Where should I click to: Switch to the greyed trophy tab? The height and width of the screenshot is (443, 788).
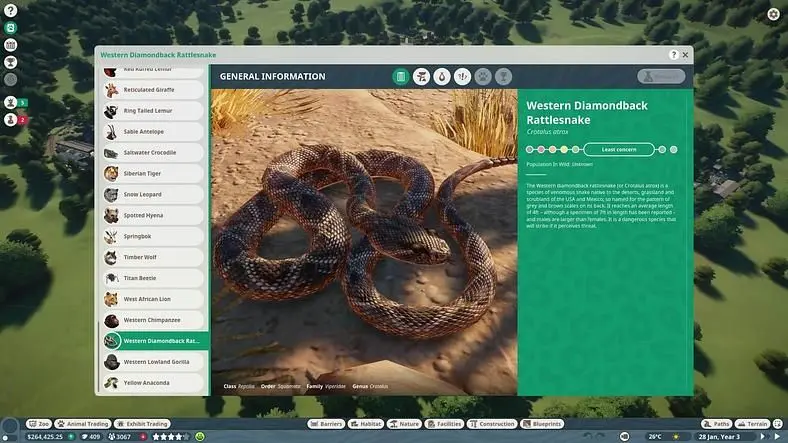tap(504, 76)
